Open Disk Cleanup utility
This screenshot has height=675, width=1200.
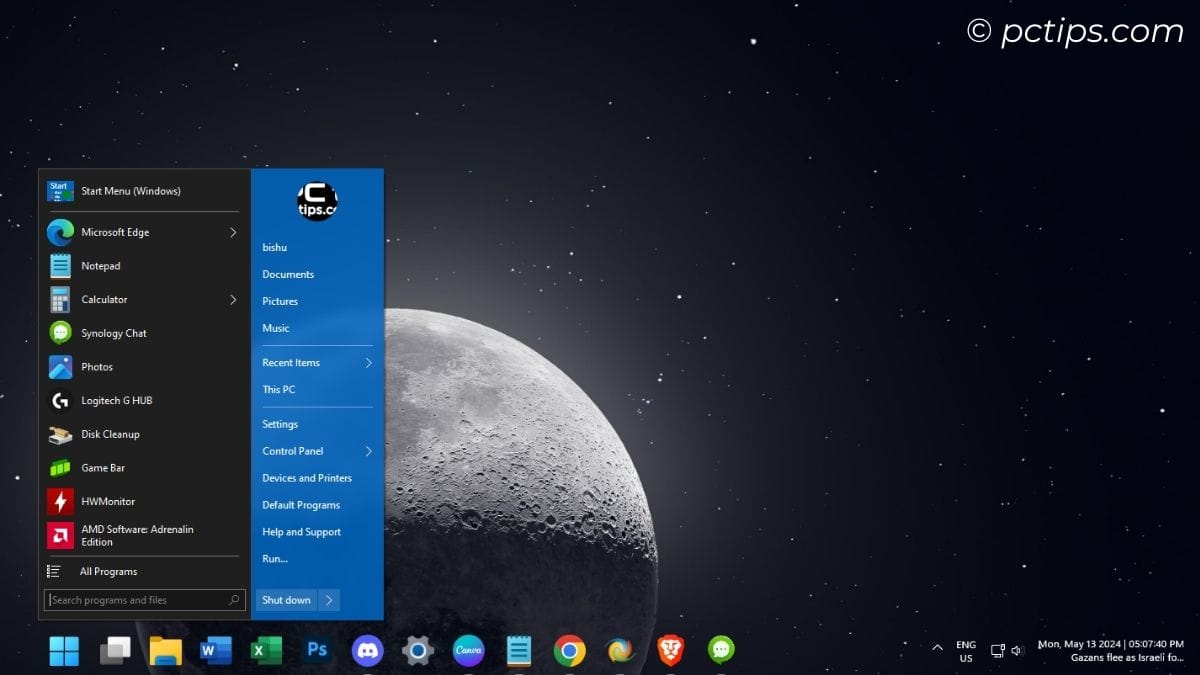point(109,434)
